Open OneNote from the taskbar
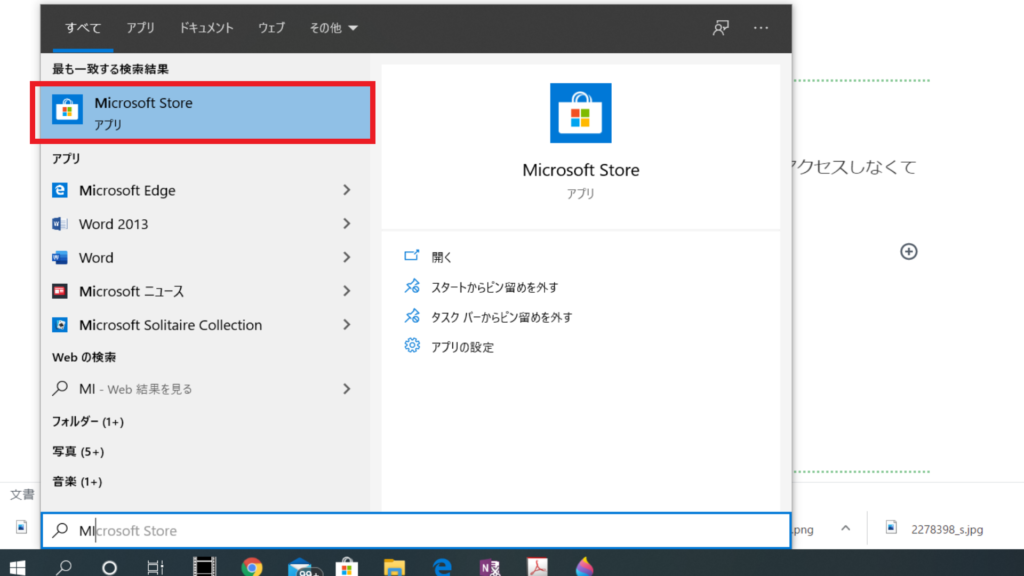Viewport: 1024px width, 576px height. (490, 567)
